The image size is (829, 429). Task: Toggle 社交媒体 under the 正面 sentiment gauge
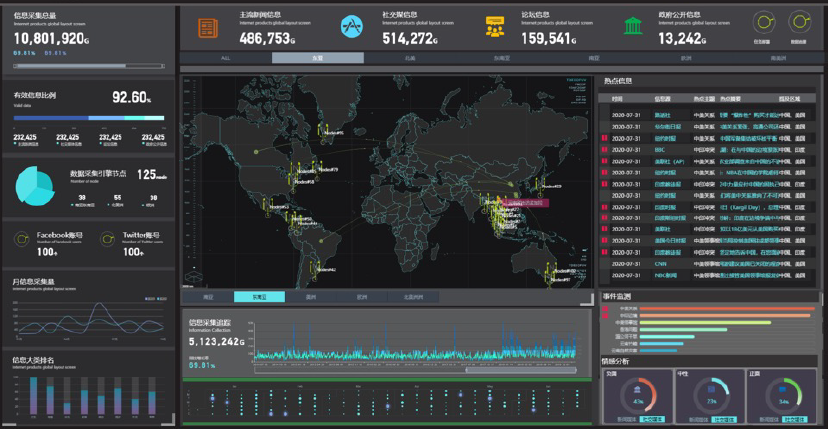pos(796,420)
